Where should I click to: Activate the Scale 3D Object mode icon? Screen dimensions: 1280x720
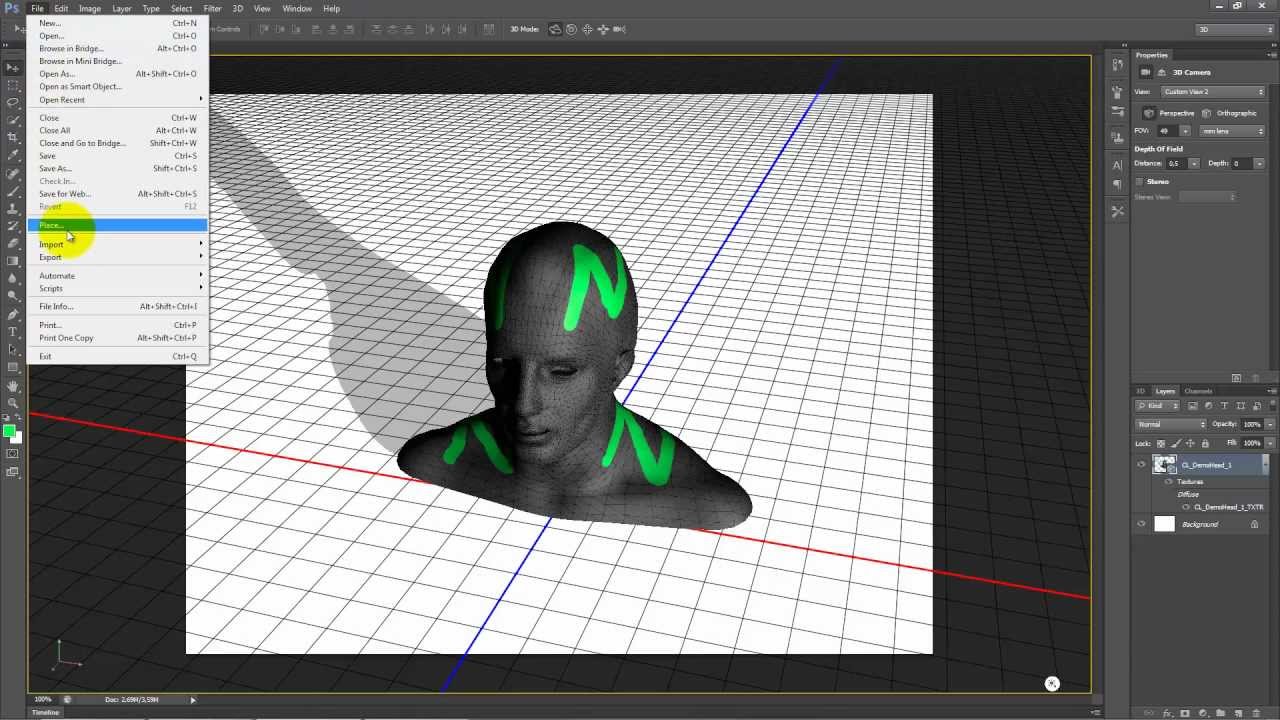[x=620, y=29]
